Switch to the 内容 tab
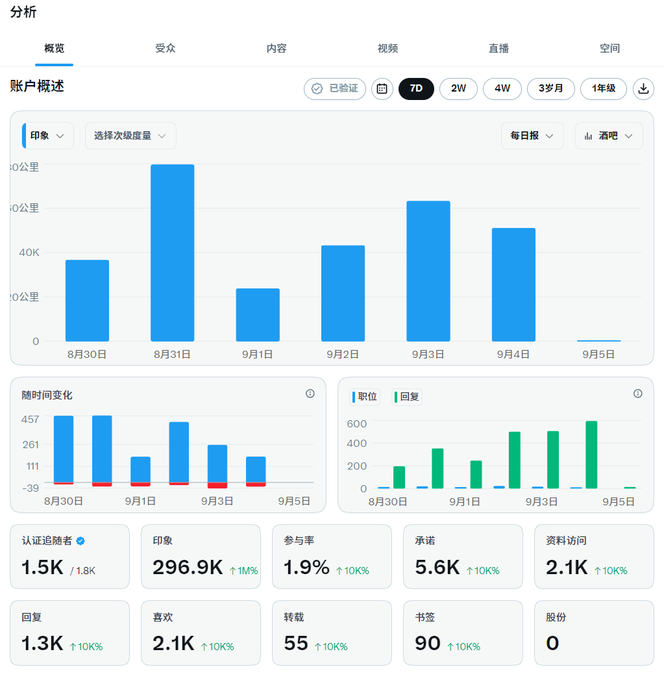The height and width of the screenshot is (680, 664). point(276,49)
